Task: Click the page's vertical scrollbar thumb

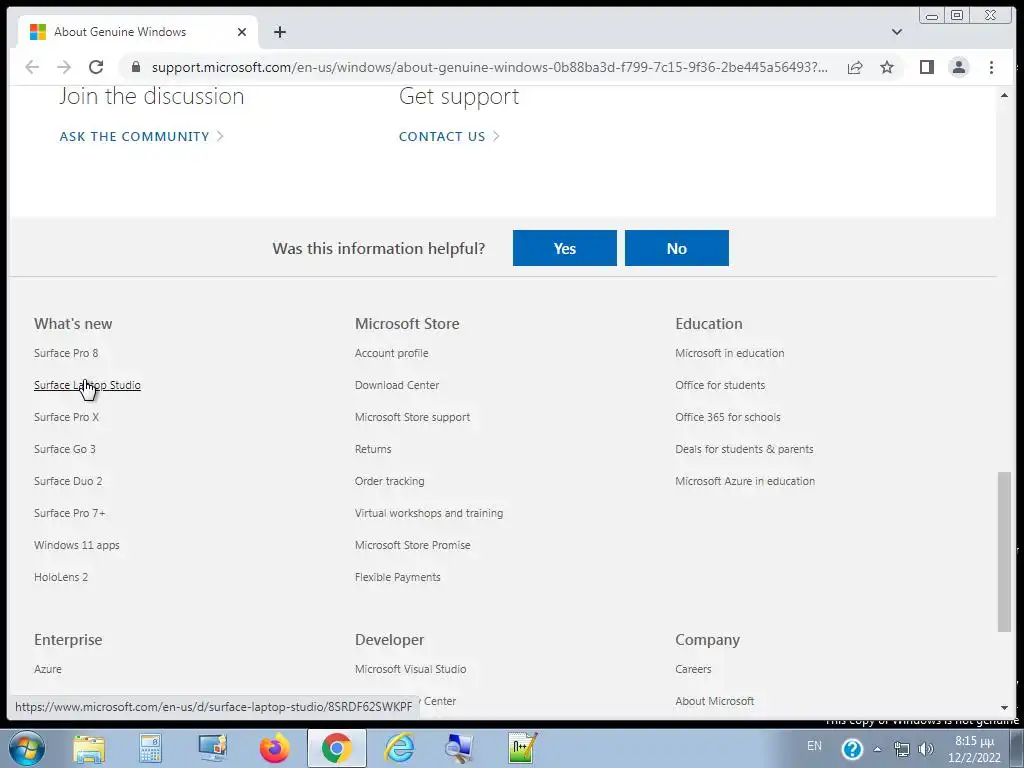Action: pyautogui.click(x=1004, y=552)
